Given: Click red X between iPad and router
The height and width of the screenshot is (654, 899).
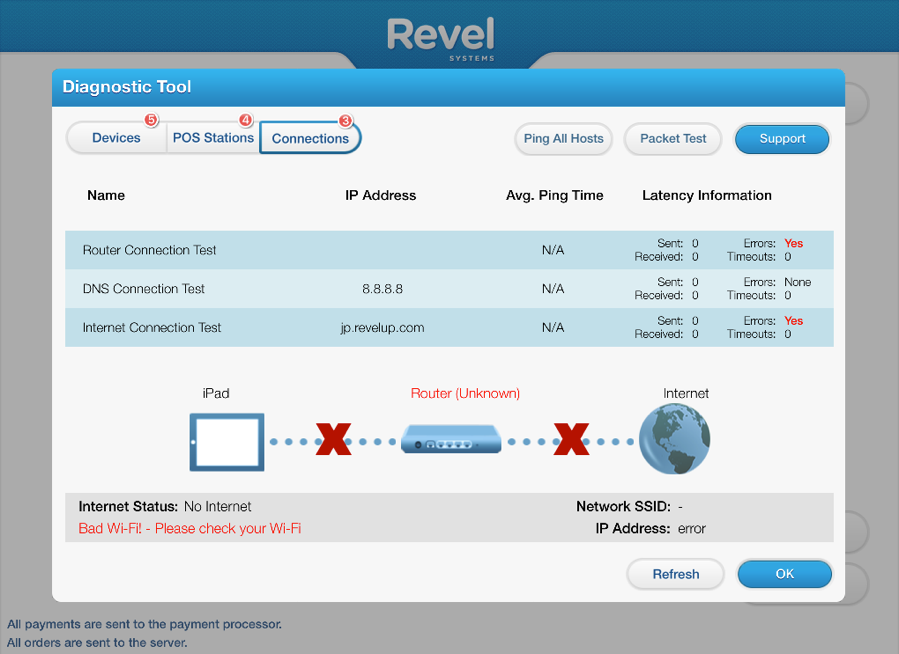Looking at the screenshot, I should pos(334,439).
